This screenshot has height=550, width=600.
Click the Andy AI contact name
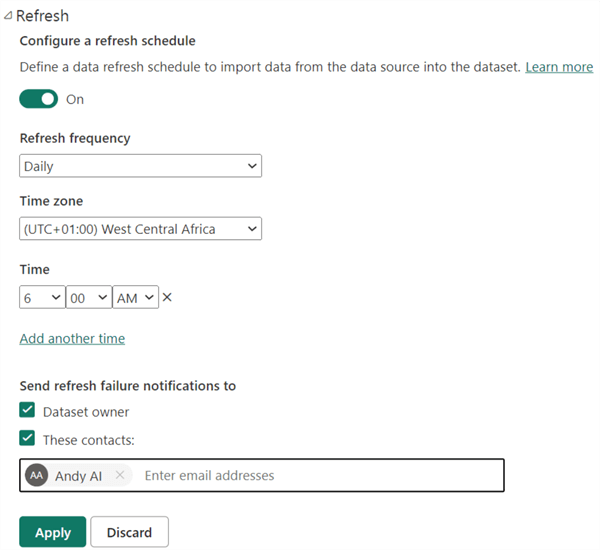pos(78,476)
